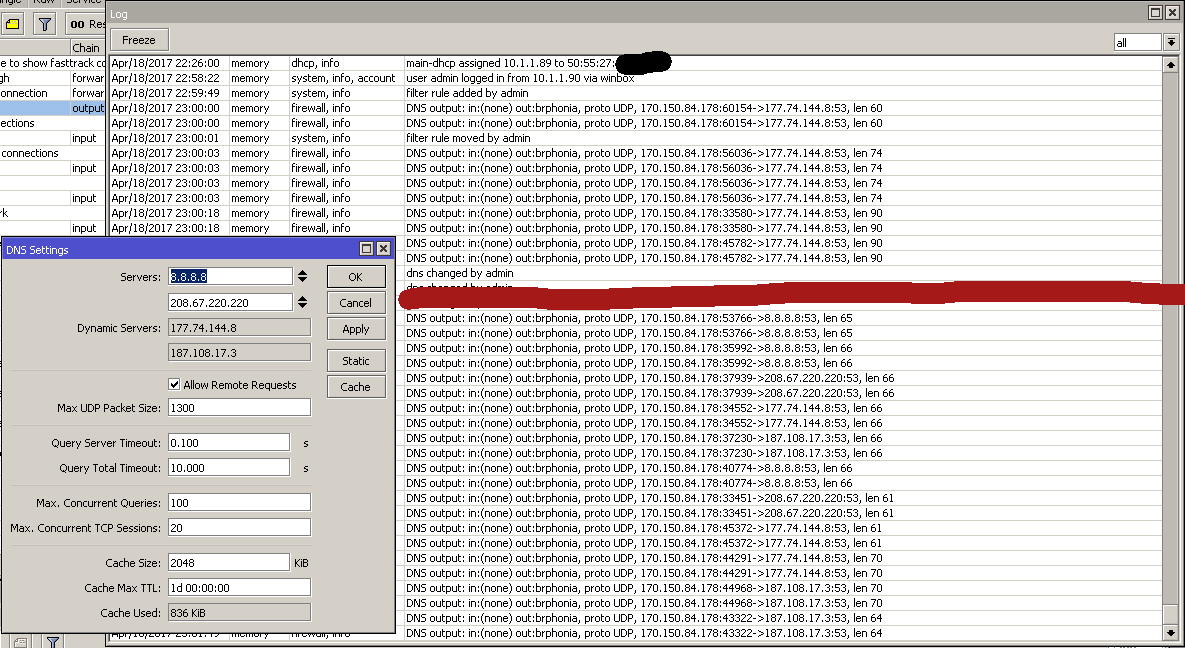Click the Max UDP Packet Size field
1185x648 pixels.
click(x=239, y=408)
